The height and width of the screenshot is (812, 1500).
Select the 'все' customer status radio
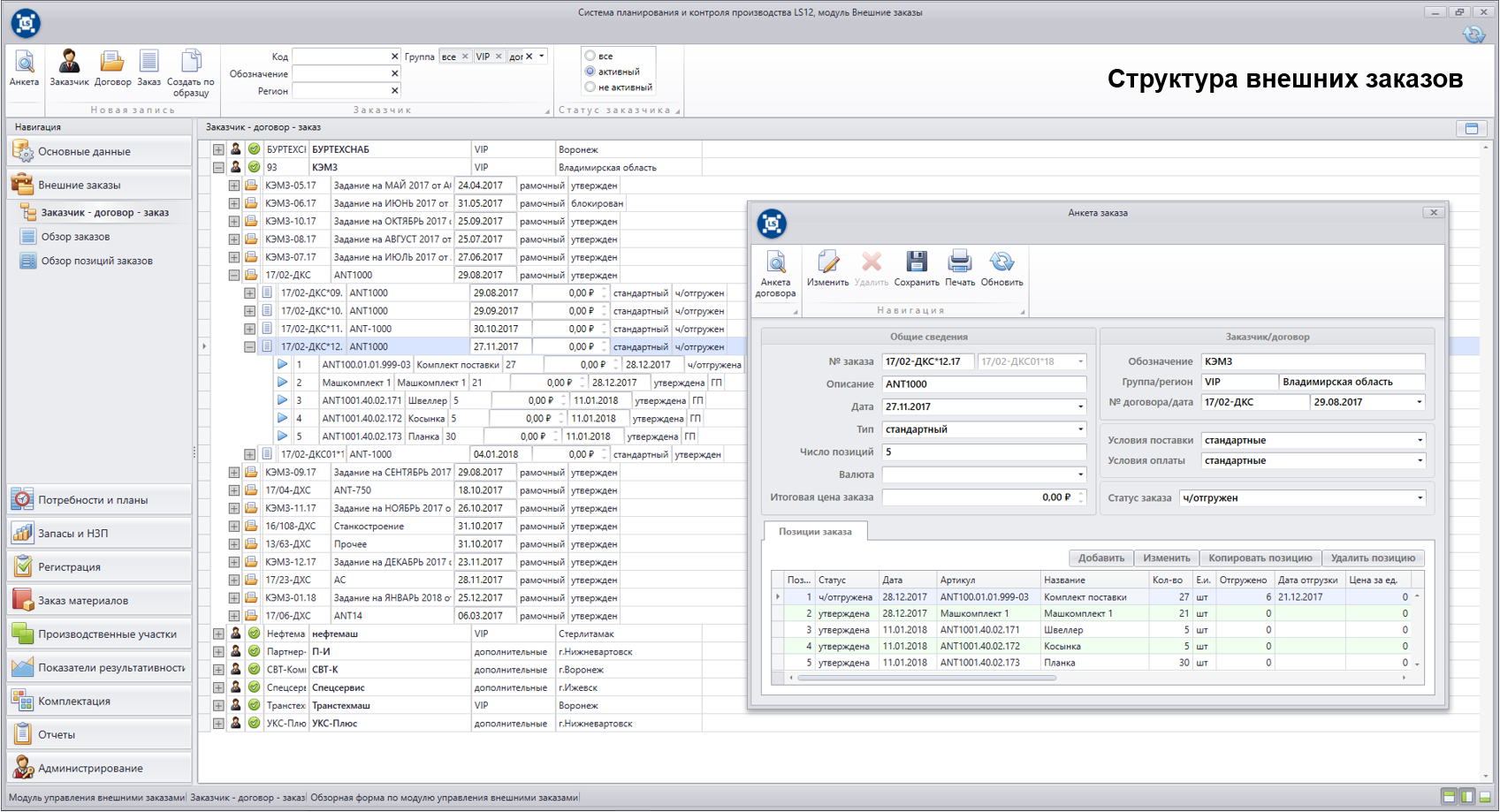click(x=590, y=56)
